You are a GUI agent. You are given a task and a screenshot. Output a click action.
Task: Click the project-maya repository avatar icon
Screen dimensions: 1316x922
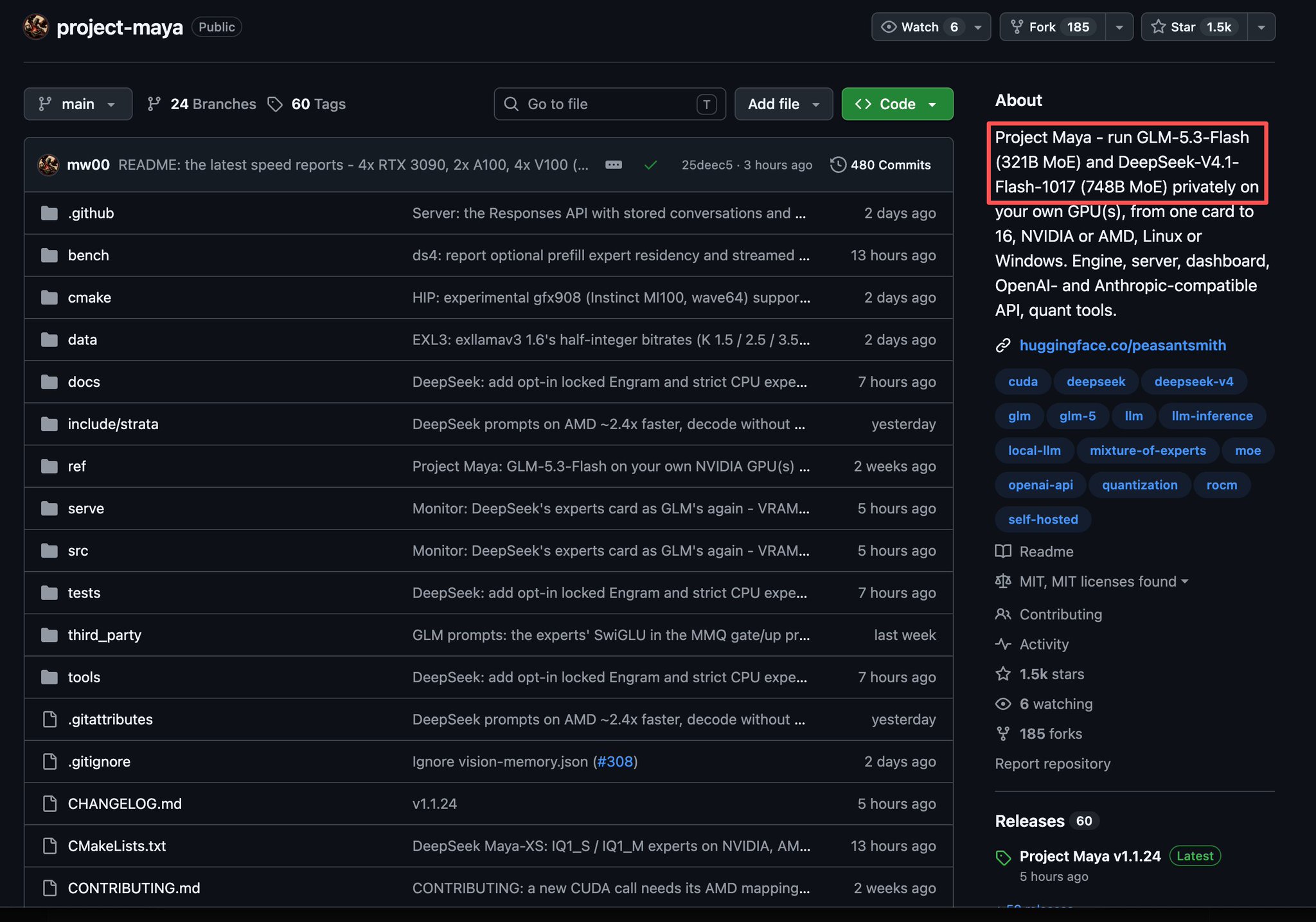36,27
